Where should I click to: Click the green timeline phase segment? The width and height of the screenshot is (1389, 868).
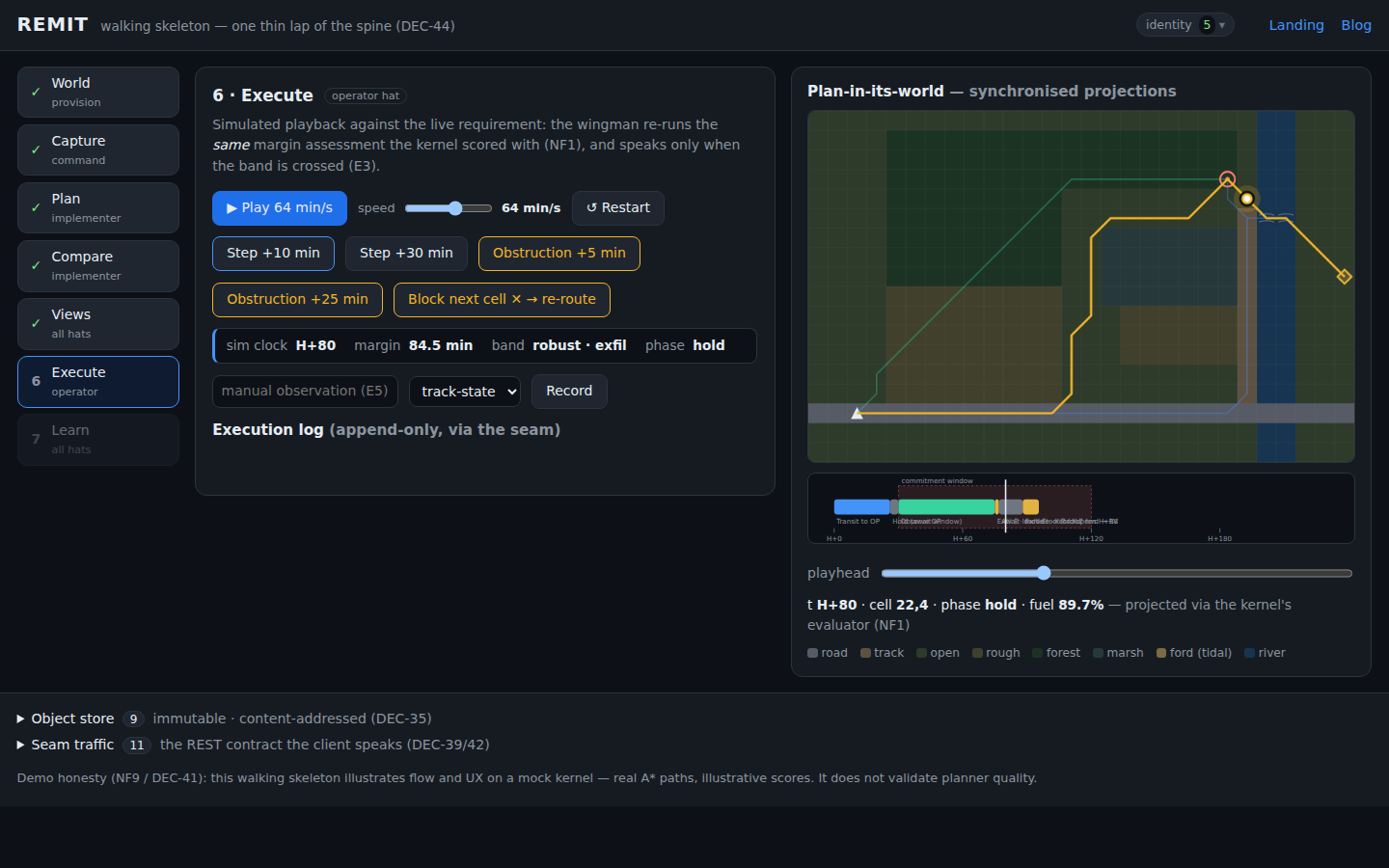click(x=947, y=506)
